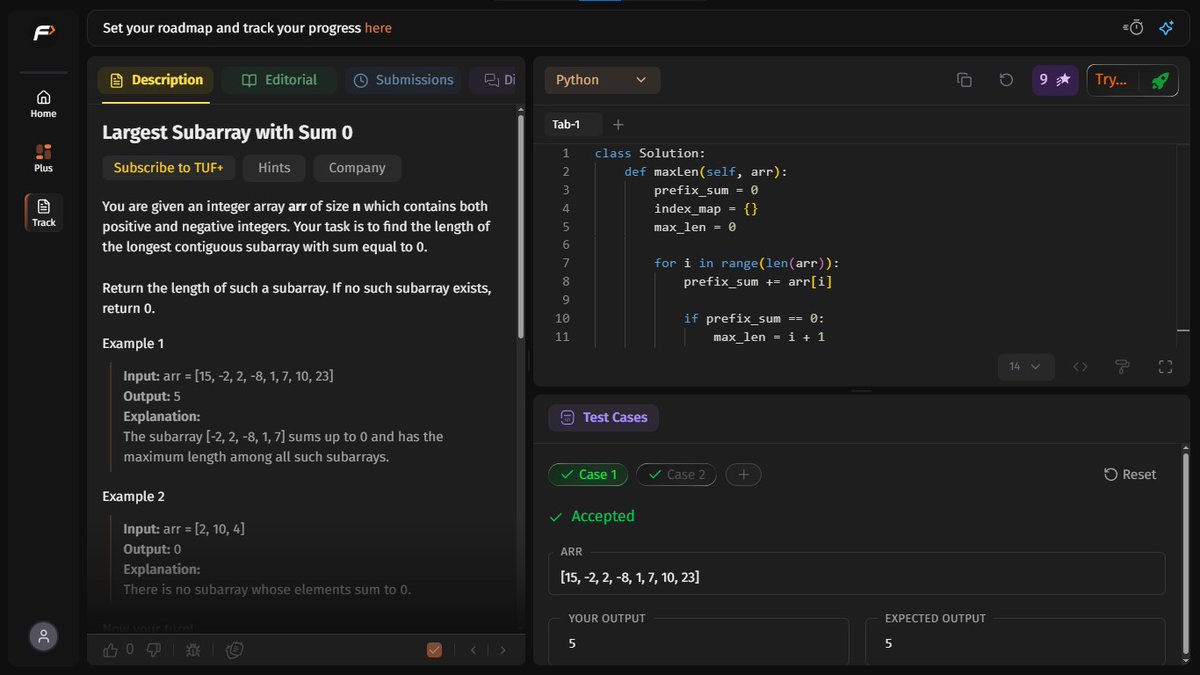Start the stopwatch timer

pyautogui.click(x=1134, y=28)
